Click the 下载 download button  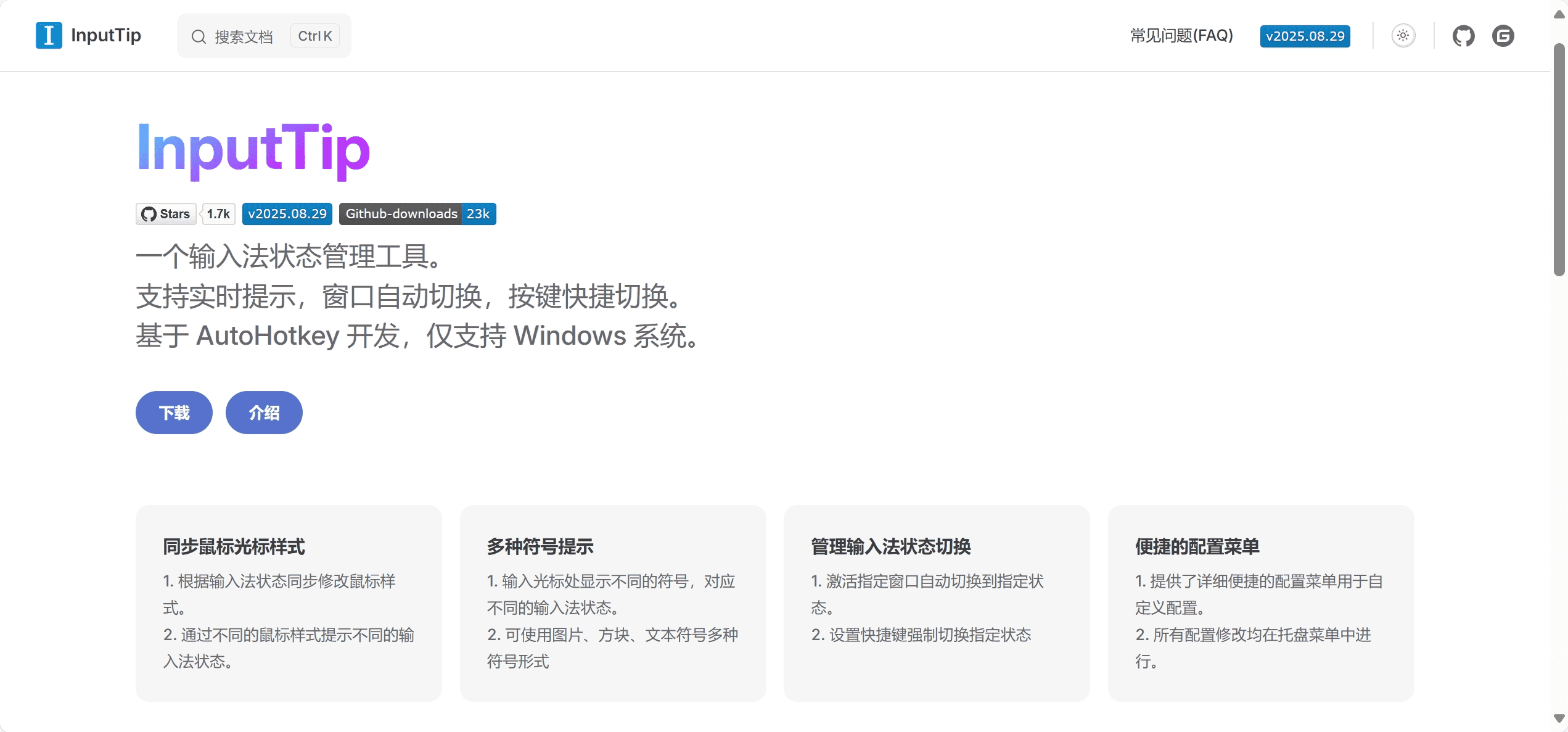pyautogui.click(x=174, y=413)
